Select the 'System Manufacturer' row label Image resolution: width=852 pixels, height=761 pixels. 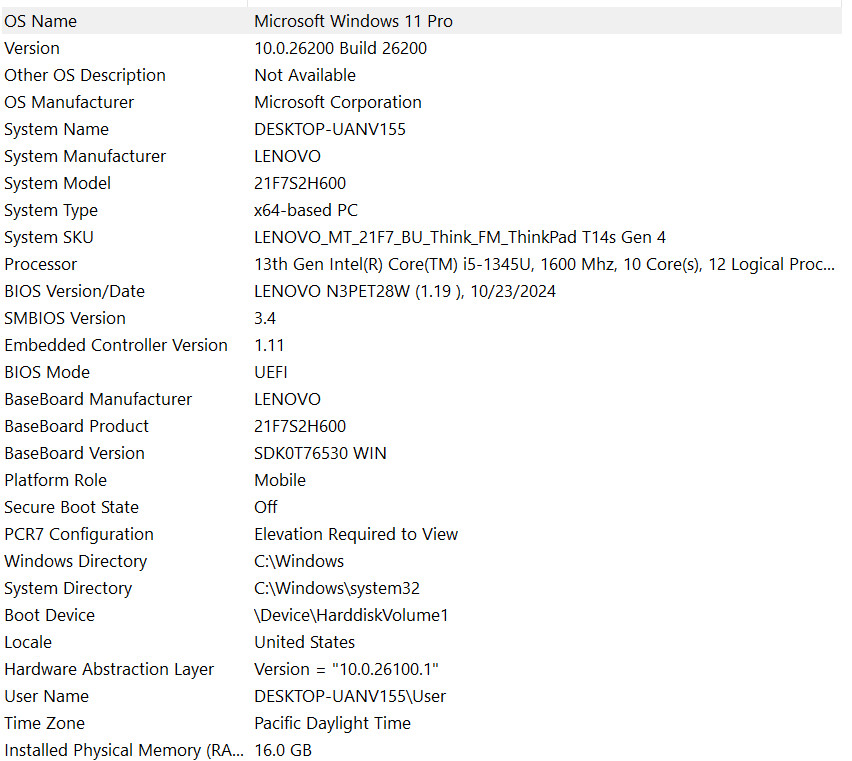[x=85, y=156]
